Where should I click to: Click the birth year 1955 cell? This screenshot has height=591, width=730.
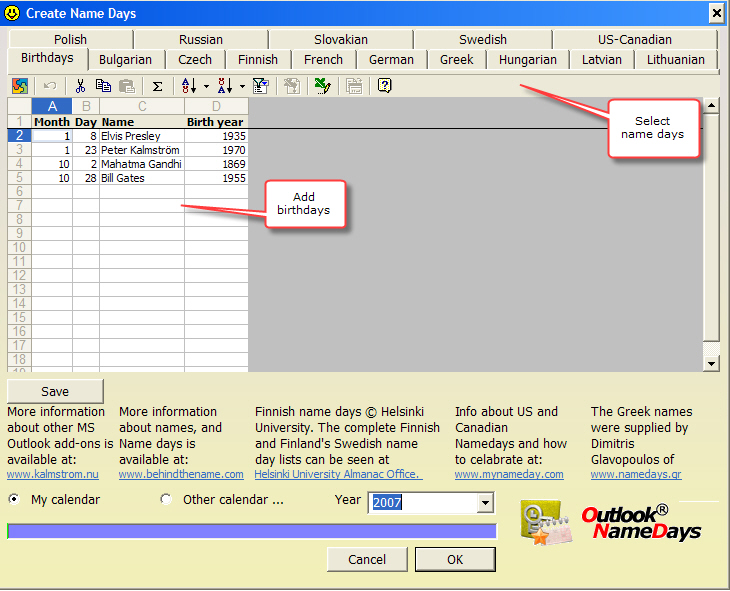pyautogui.click(x=216, y=178)
